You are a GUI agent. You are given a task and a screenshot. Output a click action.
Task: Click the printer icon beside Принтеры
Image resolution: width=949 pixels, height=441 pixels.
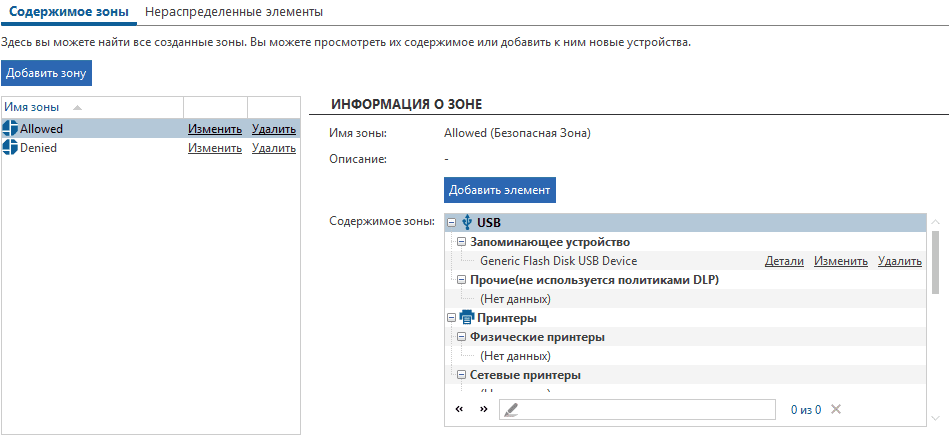[467, 318]
